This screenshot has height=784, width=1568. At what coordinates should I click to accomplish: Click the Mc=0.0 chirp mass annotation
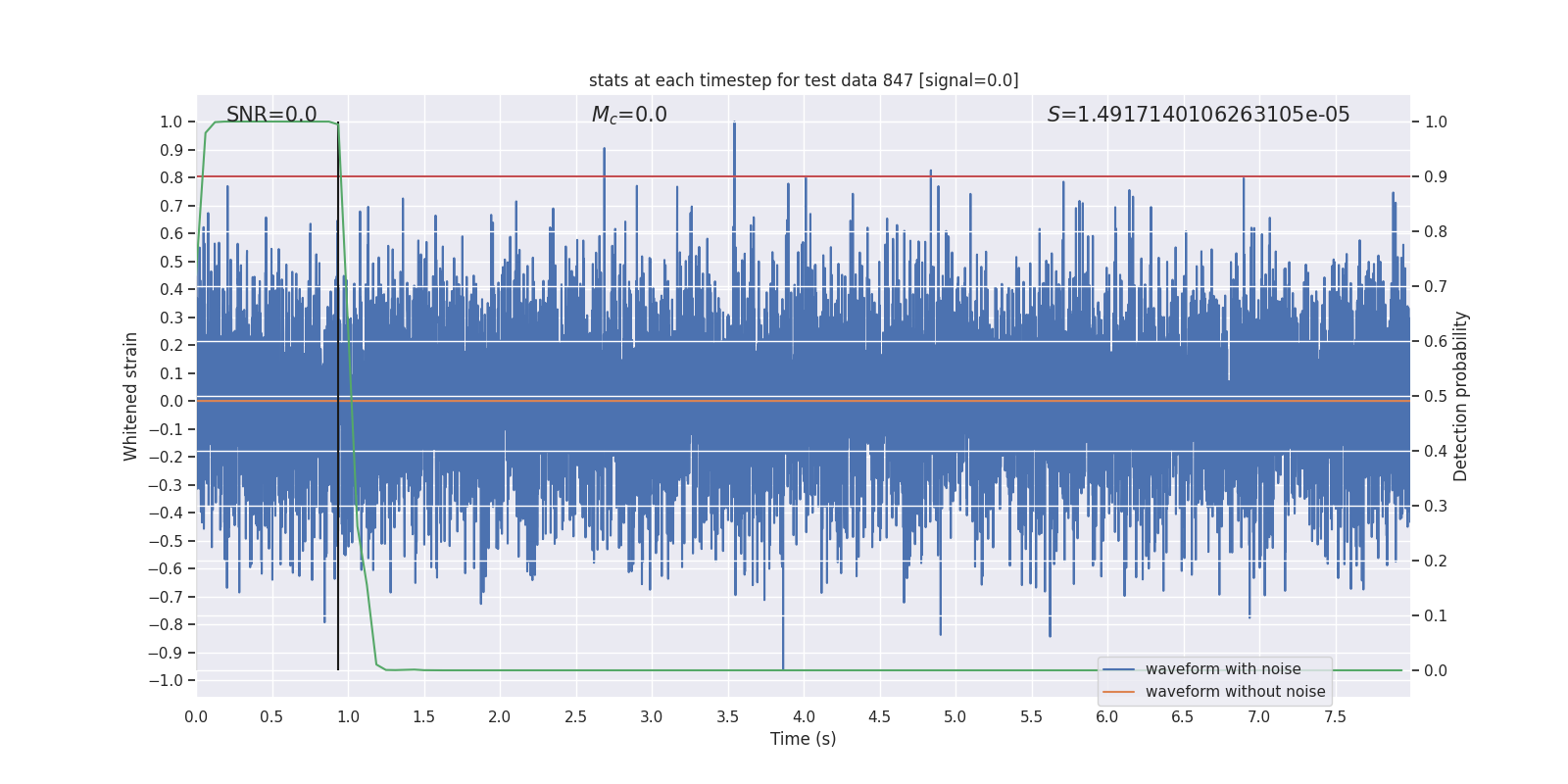[x=629, y=115]
